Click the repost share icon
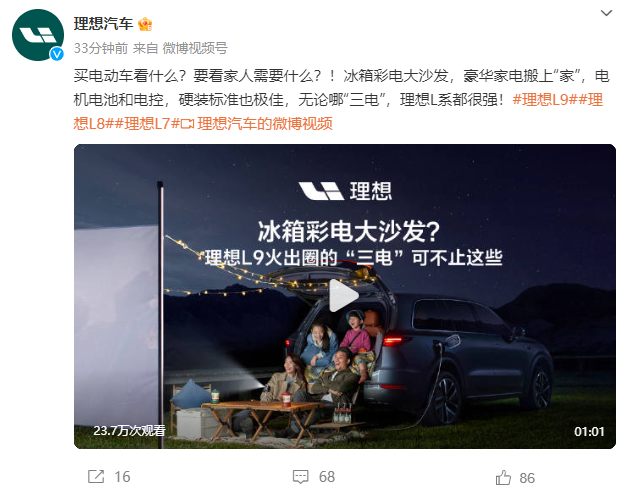This screenshot has height=494, width=622. (96, 477)
